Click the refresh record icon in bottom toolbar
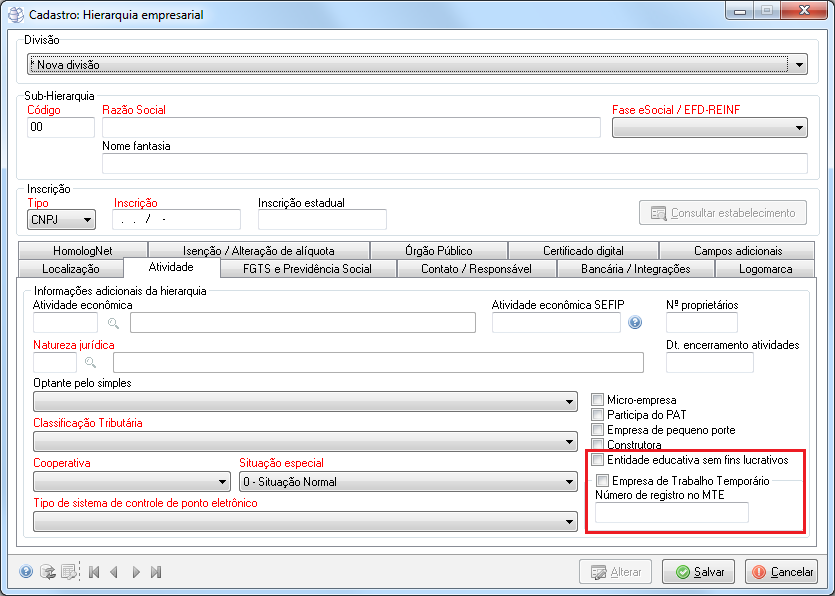The height and width of the screenshot is (596, 835). (x=47, y=572)
